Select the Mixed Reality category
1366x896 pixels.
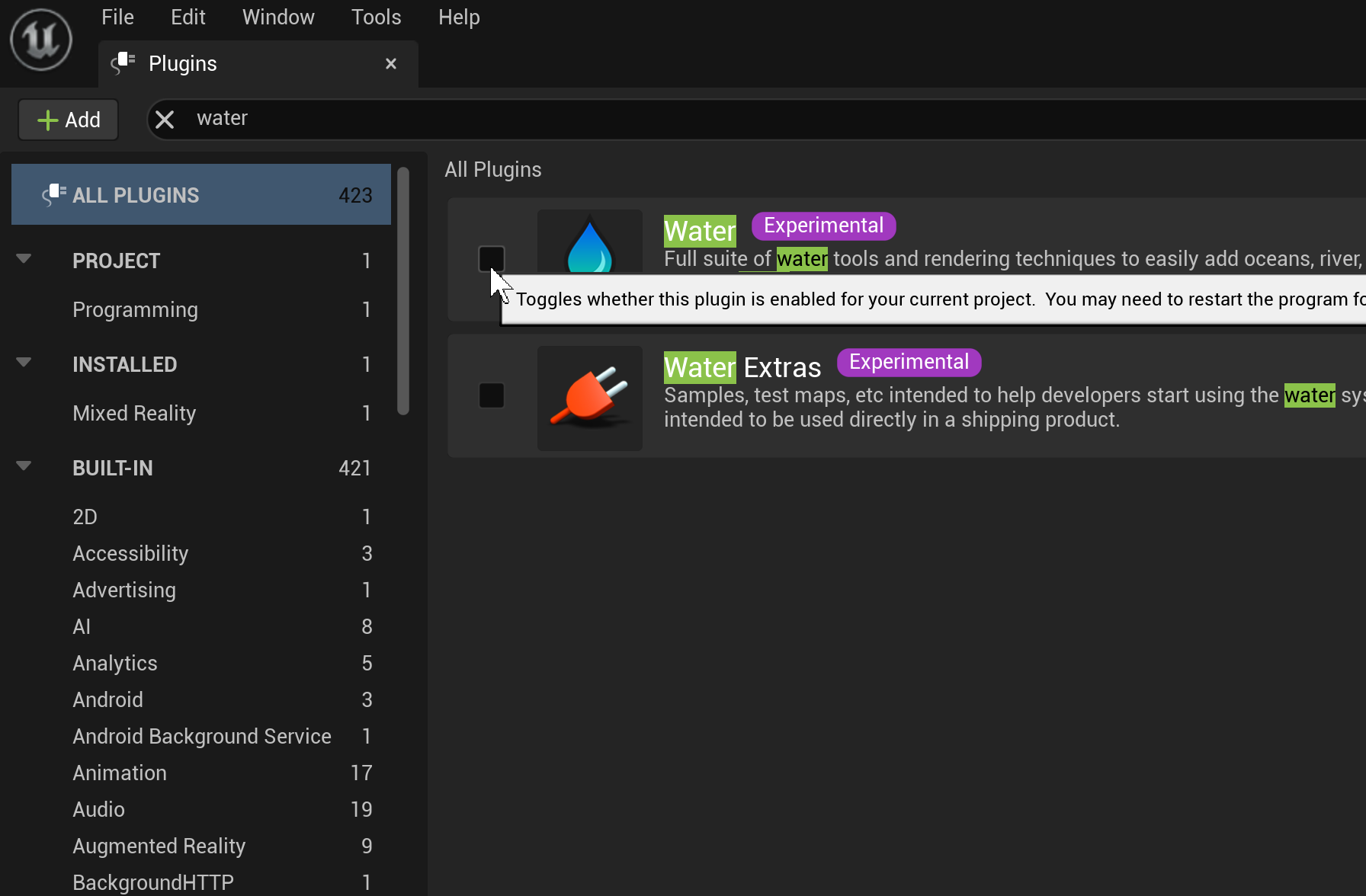click(201, 413)
